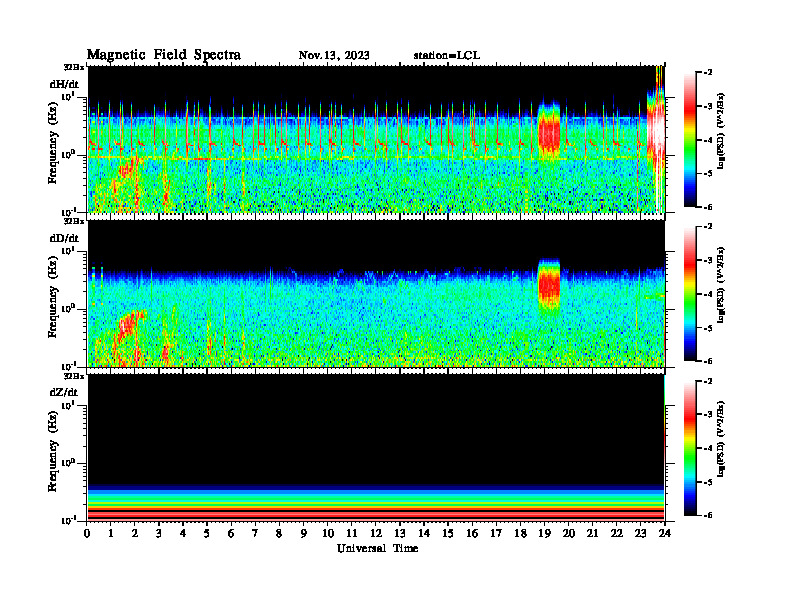Click the red burst near 19 UT in dH/dt panel

click(549, 132)
